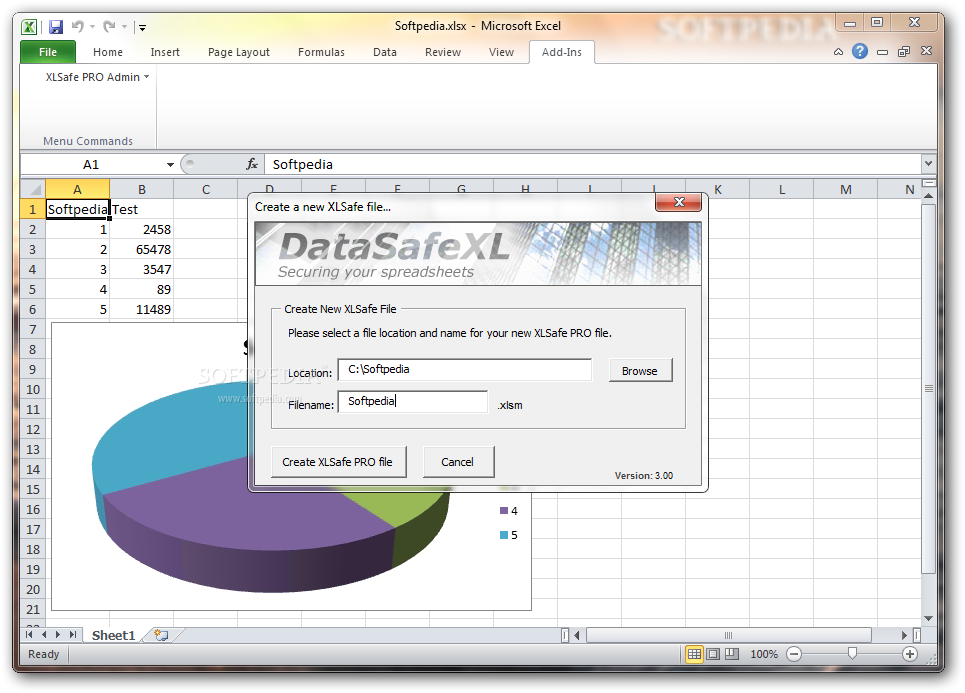The height and width of the screenshot is (693, 965).
Task: Open Microsoft Excel Help
Action: 860,51
